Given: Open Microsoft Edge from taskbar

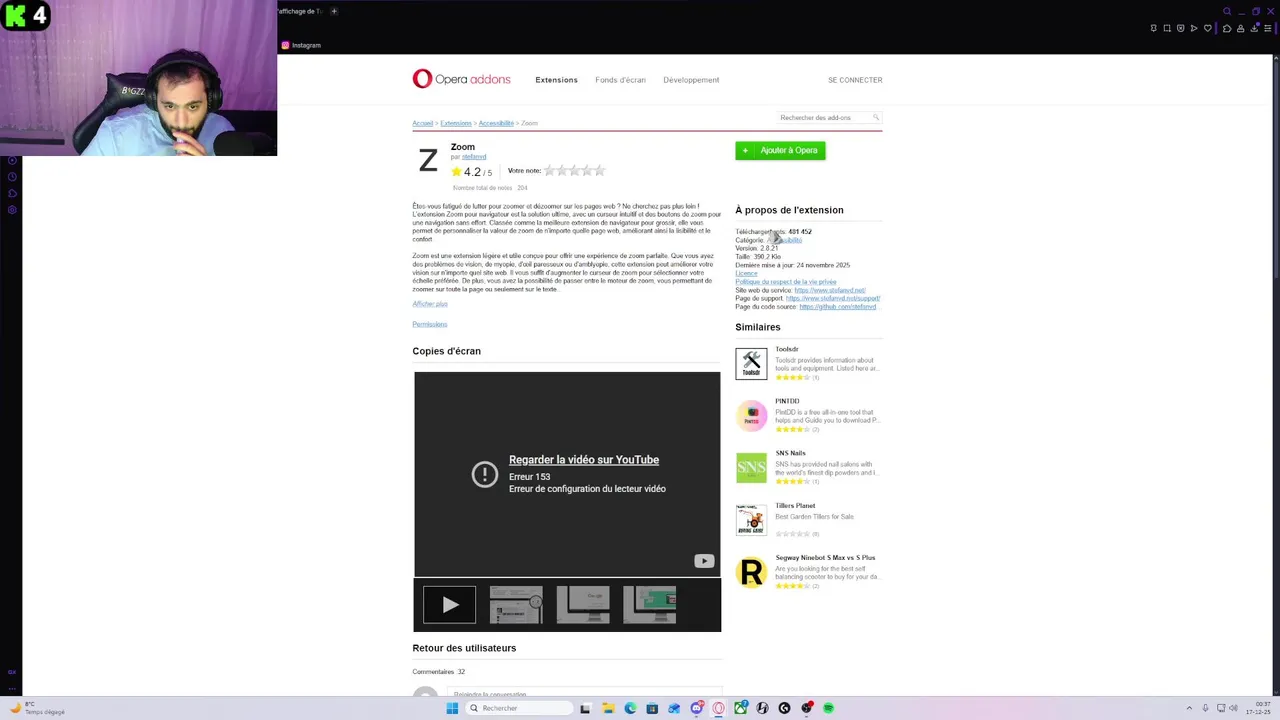Looking at the screenshot, I should click(630, 708).
